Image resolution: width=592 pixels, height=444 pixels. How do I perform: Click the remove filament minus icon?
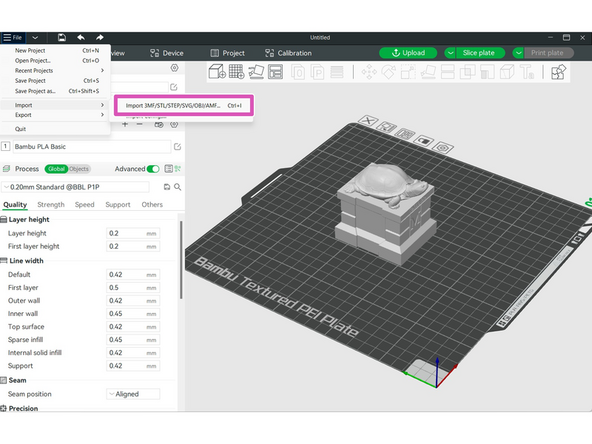pos(140,124)
